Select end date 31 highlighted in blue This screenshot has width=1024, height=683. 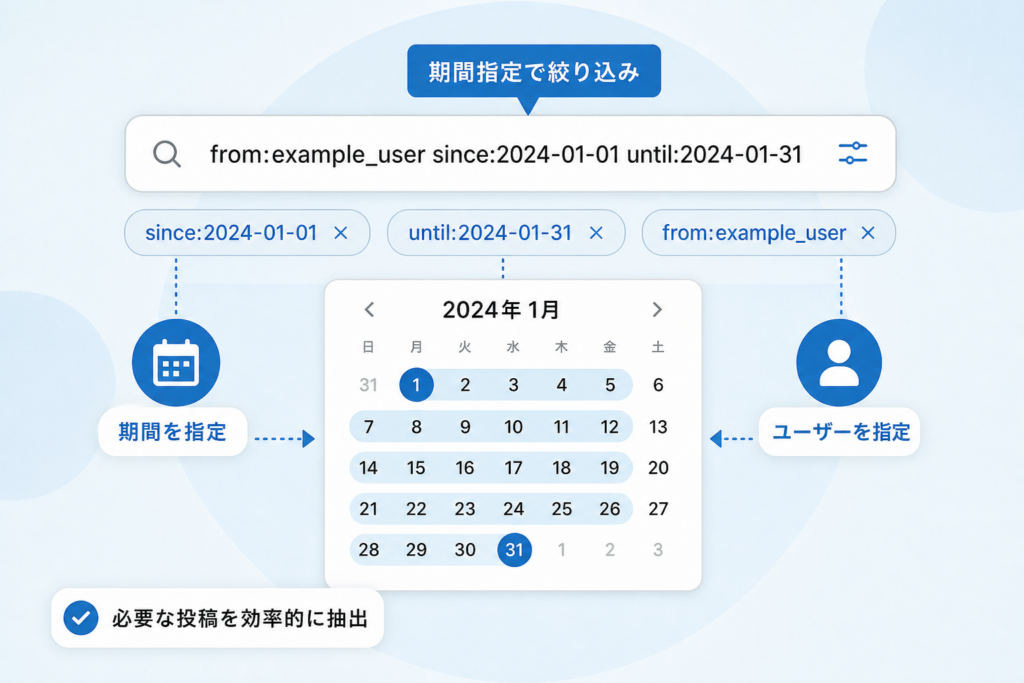point(515,550)
